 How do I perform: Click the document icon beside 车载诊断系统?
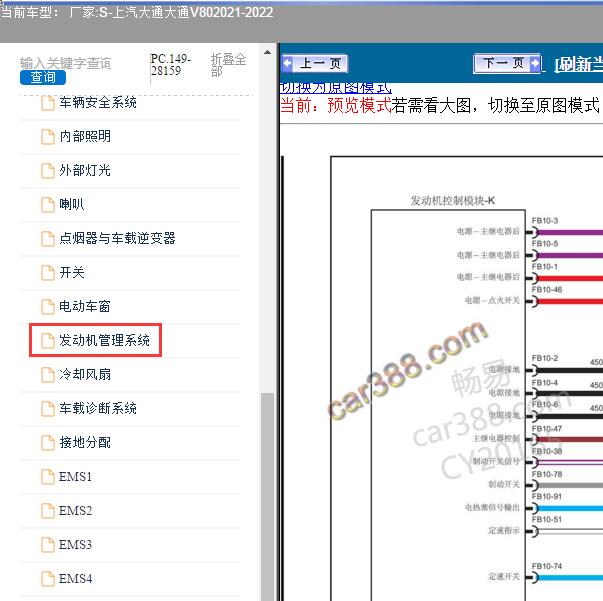[x=48, y=408]
